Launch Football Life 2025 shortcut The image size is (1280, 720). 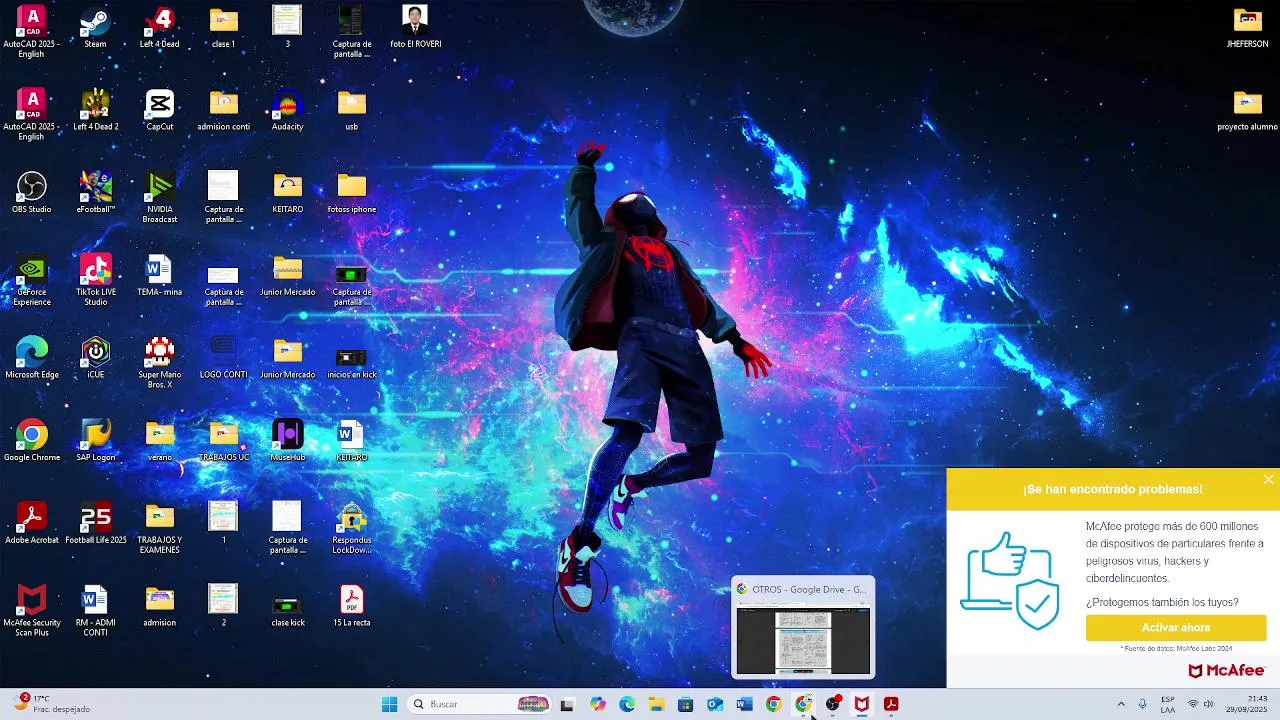[95, 523]
